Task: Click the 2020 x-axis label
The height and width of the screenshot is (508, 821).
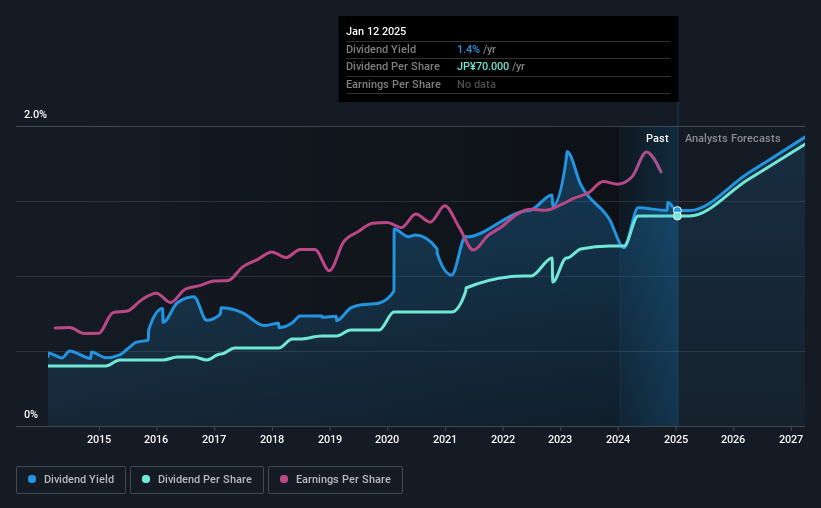Action: pos(387,439)
